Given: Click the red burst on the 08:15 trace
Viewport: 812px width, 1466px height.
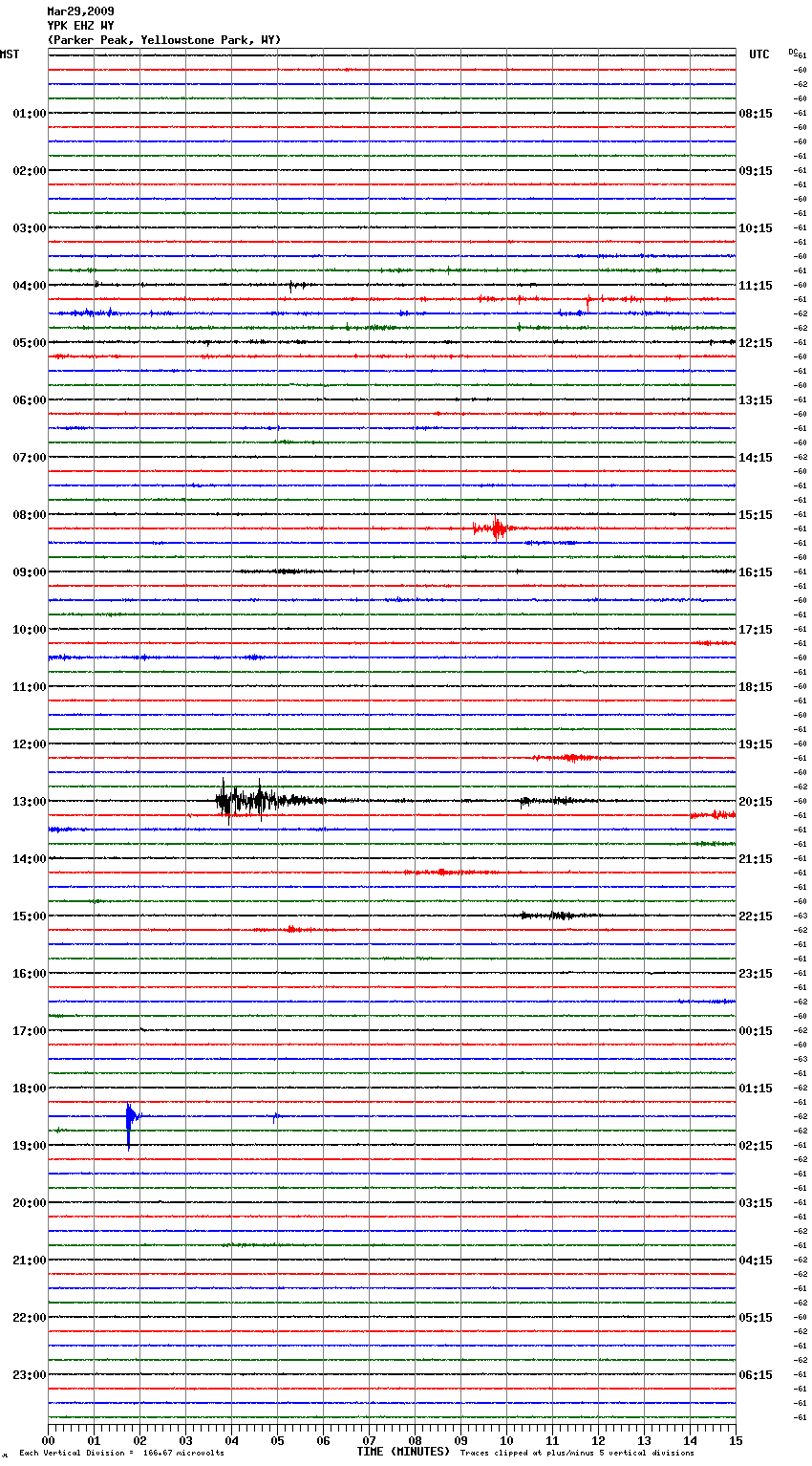Looking at the screenshot, I should 496,528.
